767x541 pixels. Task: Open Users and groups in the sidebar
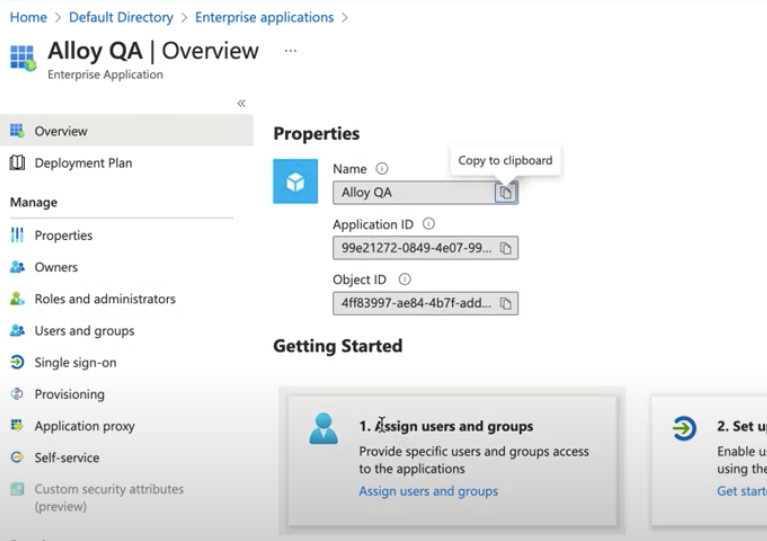(x=84, y=331)
